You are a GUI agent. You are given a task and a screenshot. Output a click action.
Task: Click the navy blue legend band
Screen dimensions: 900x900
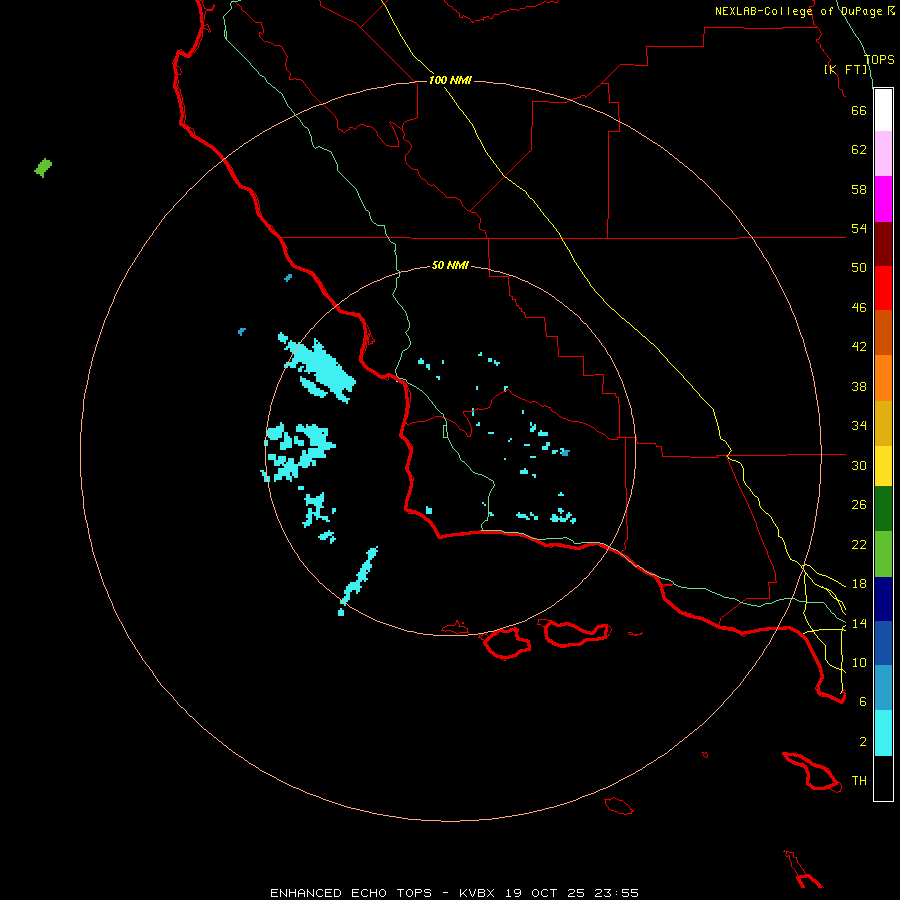(883, 599)
